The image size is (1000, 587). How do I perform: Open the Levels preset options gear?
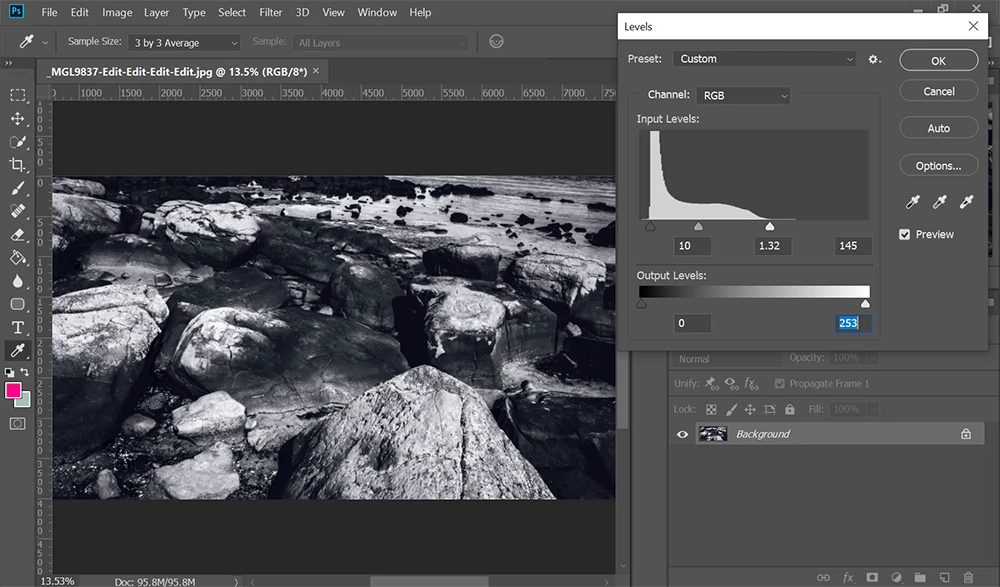tap(874, 60)
